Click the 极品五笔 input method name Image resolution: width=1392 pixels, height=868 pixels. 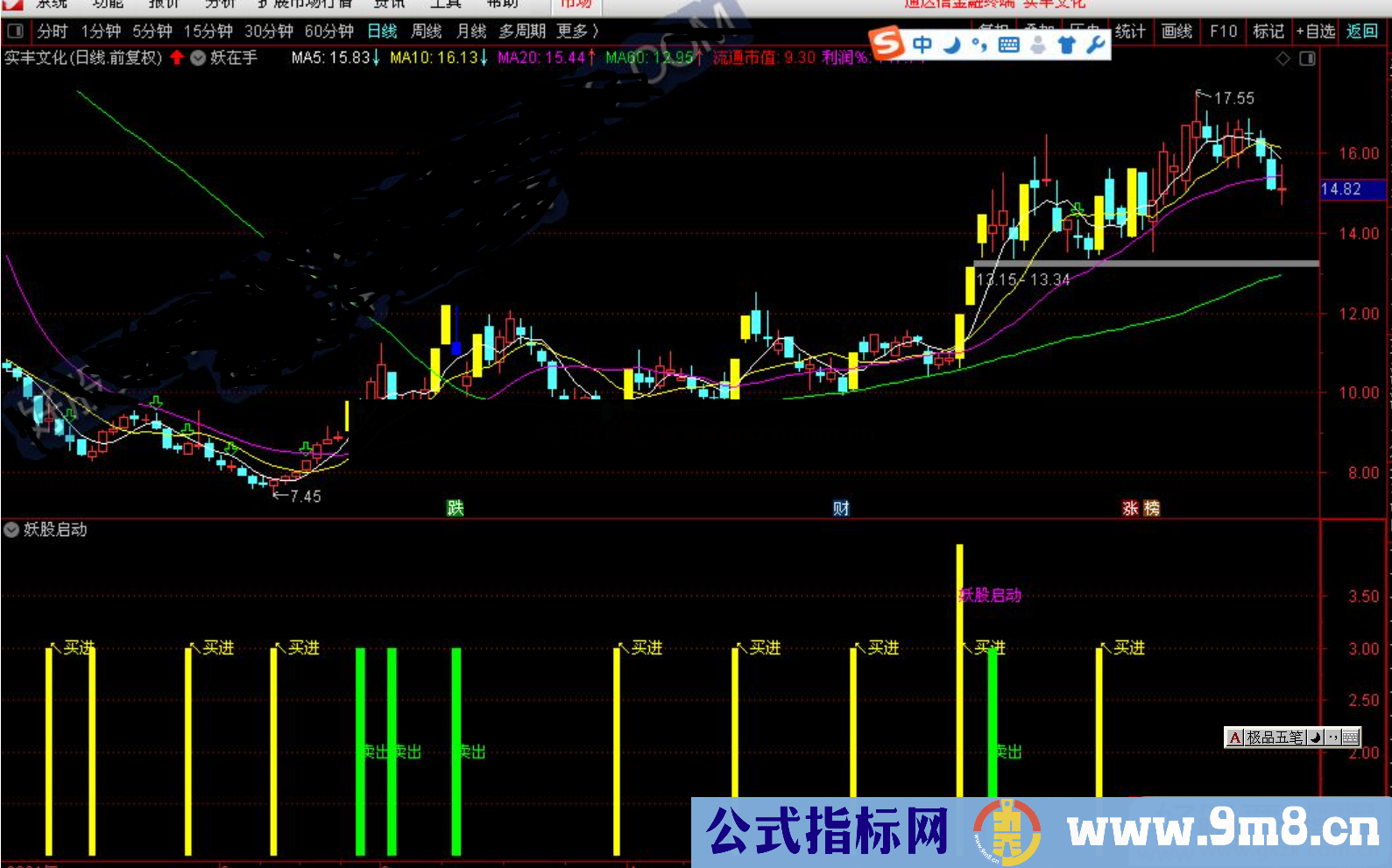click(x=1275, y=737)
